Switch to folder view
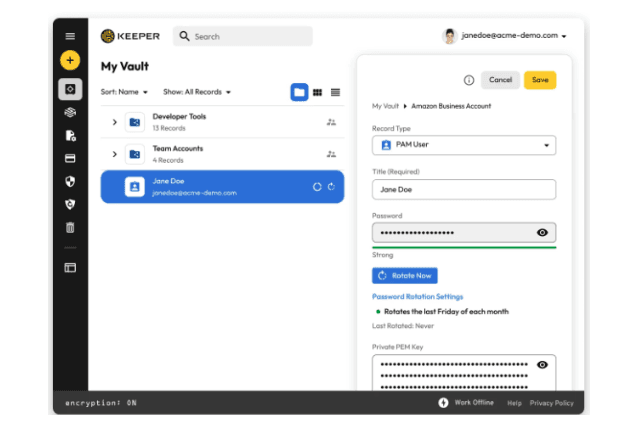The image size is (638, 426). click(299, 92)
